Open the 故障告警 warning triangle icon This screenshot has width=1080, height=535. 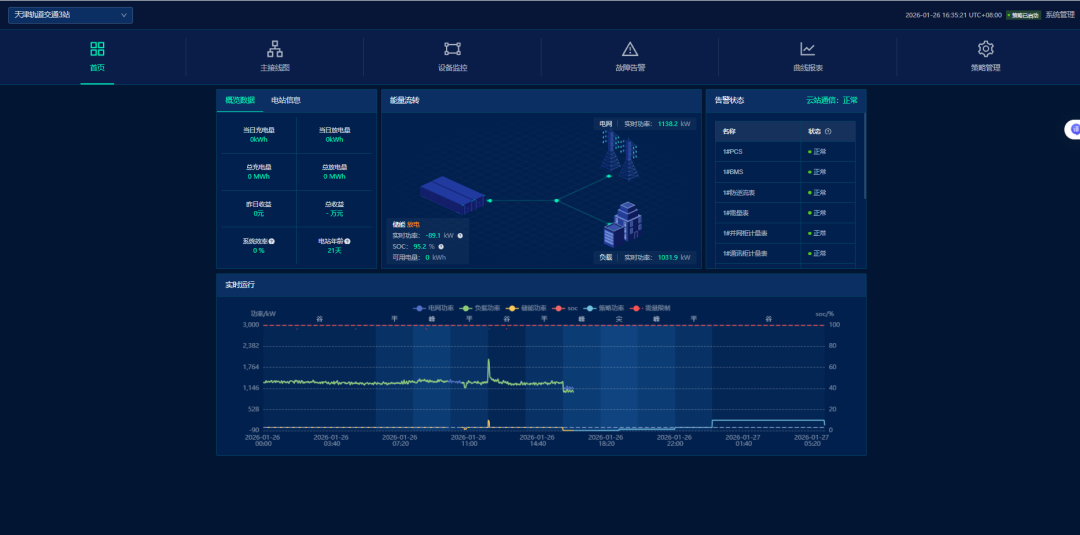(630, 49)
